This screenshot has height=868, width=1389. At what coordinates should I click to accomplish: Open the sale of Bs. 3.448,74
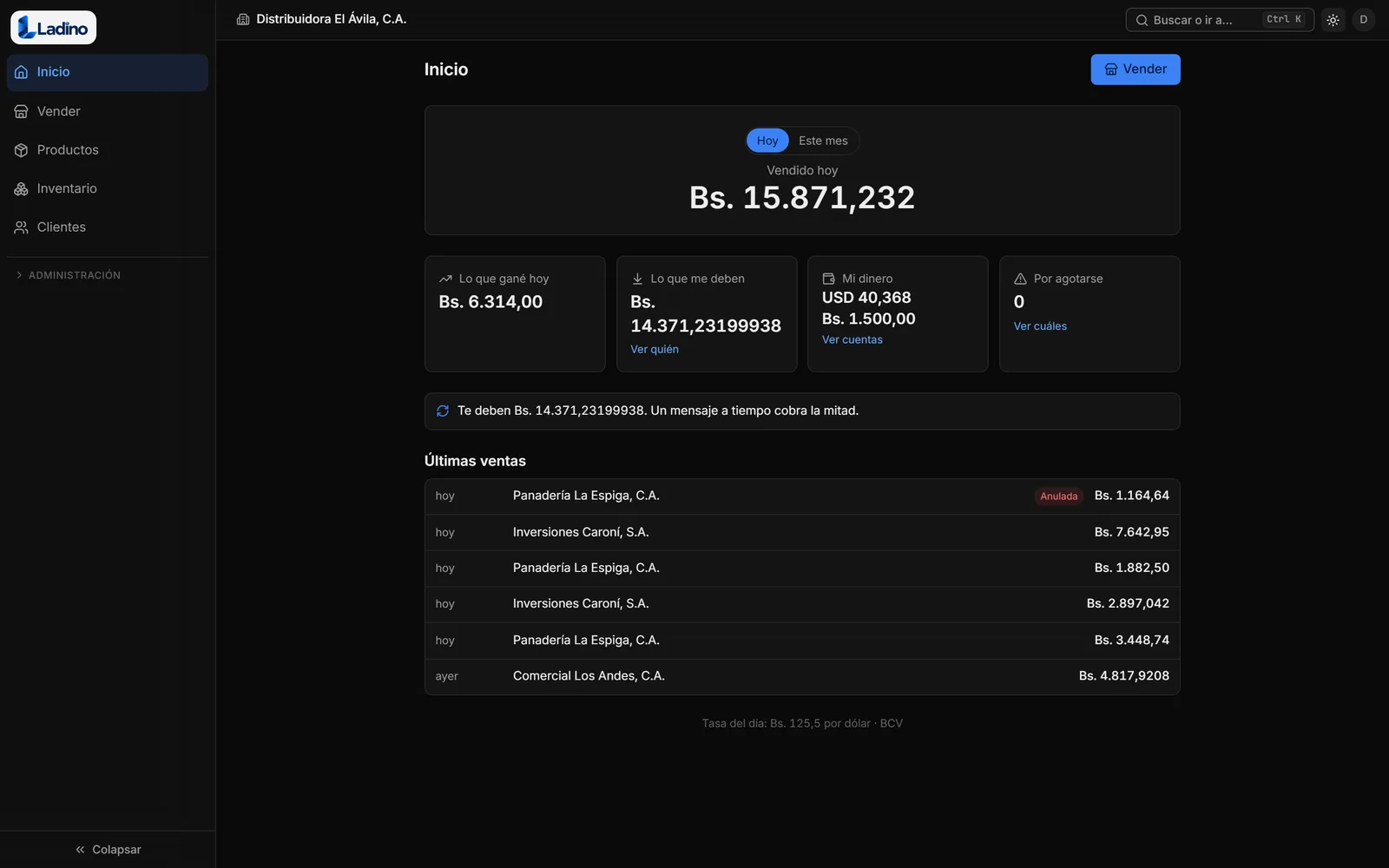click(802, 641)
